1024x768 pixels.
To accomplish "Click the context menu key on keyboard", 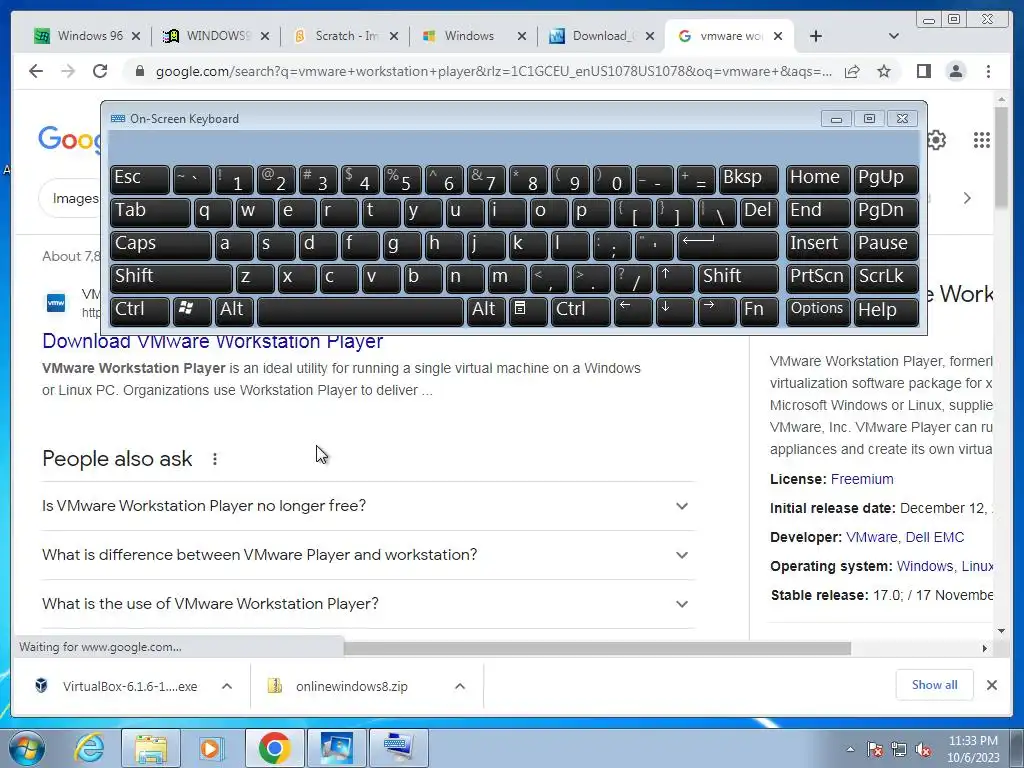I will pos(528,311).
